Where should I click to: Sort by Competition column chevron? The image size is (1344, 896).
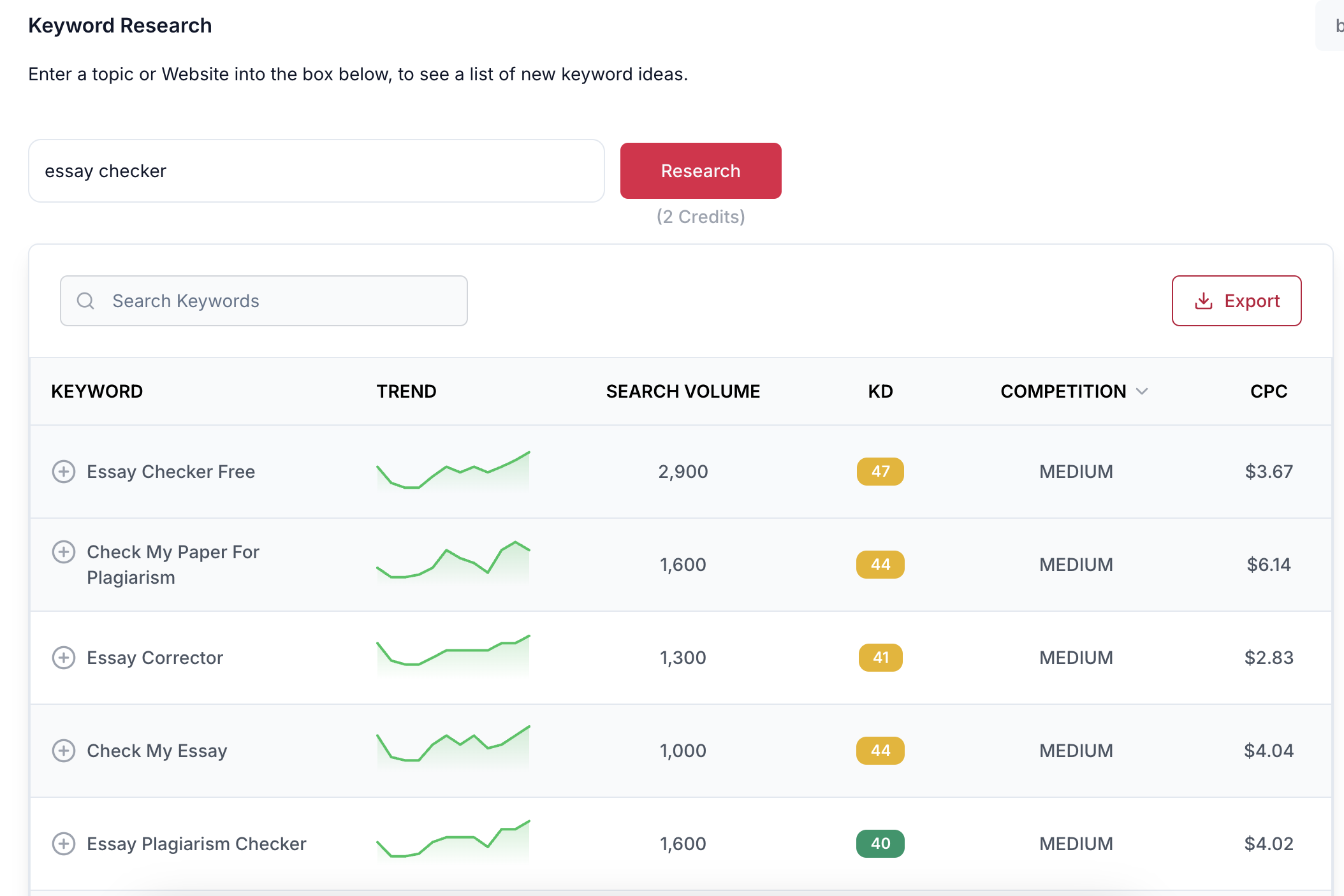tap(1142, 391)
